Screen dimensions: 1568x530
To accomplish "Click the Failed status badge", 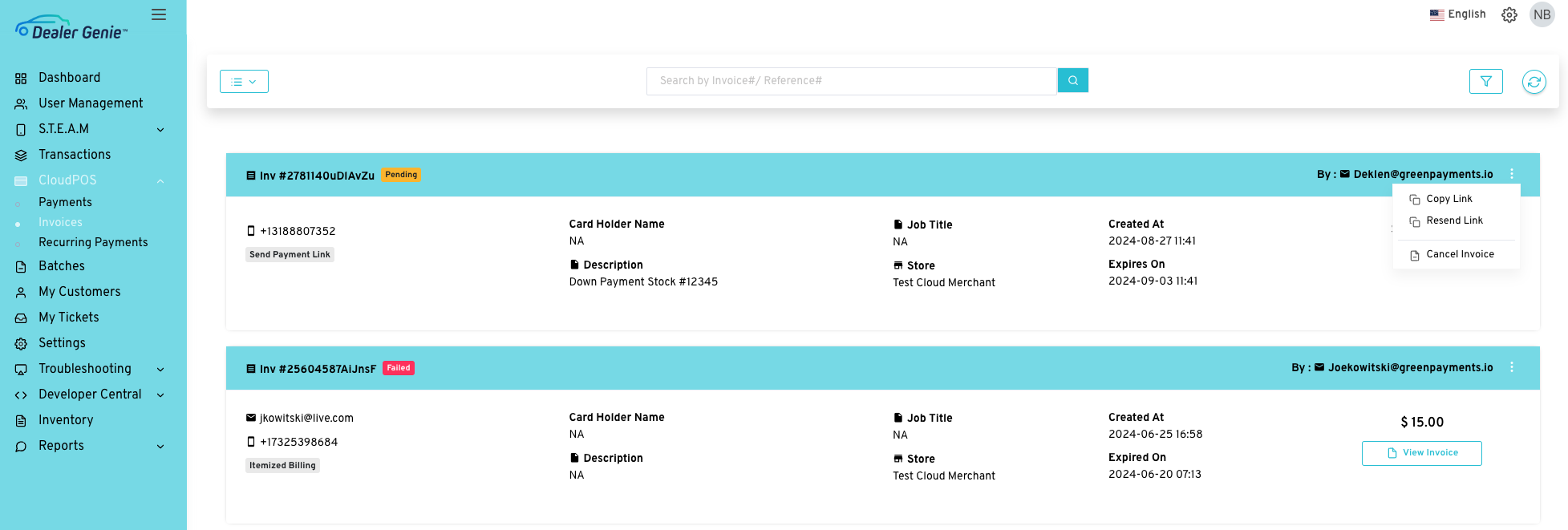I will [399, 368].
